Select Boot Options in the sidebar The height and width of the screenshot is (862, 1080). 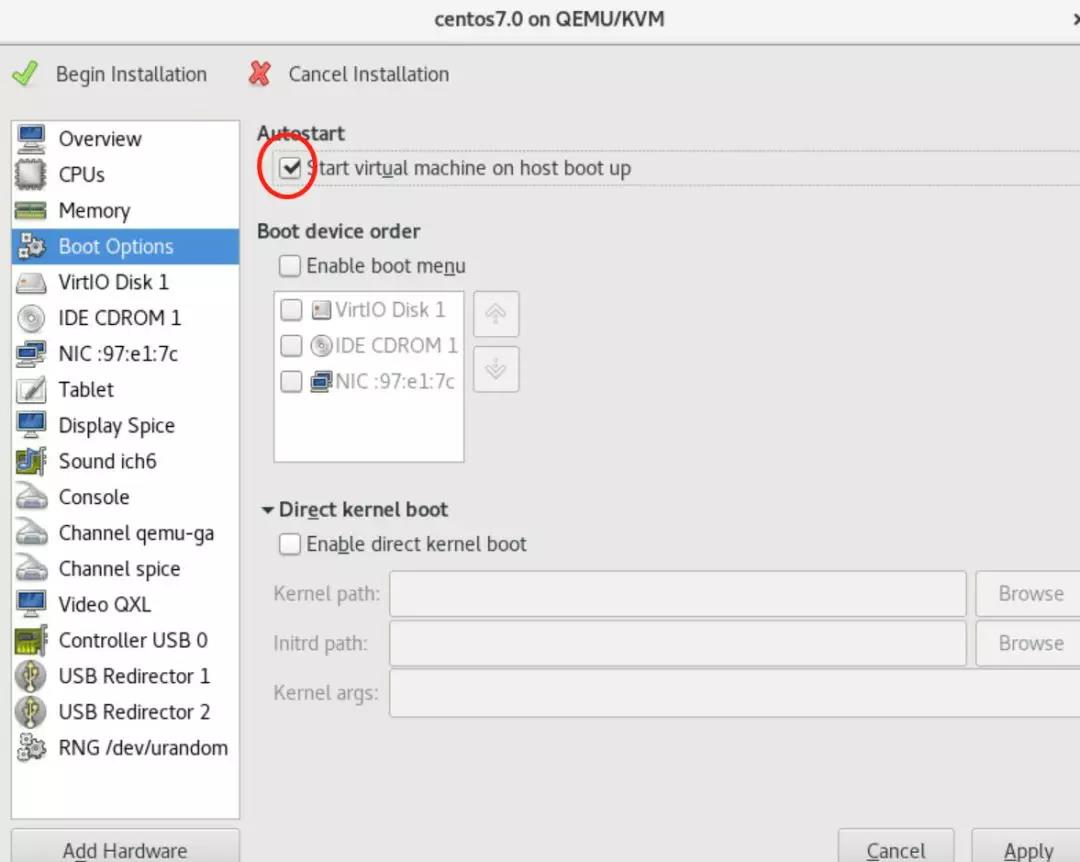(x=125, y=246)
